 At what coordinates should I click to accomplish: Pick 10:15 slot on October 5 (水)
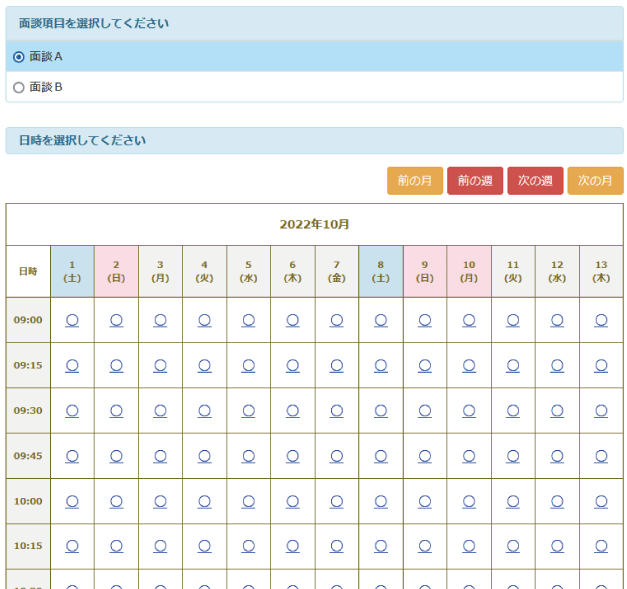[248, 545]
